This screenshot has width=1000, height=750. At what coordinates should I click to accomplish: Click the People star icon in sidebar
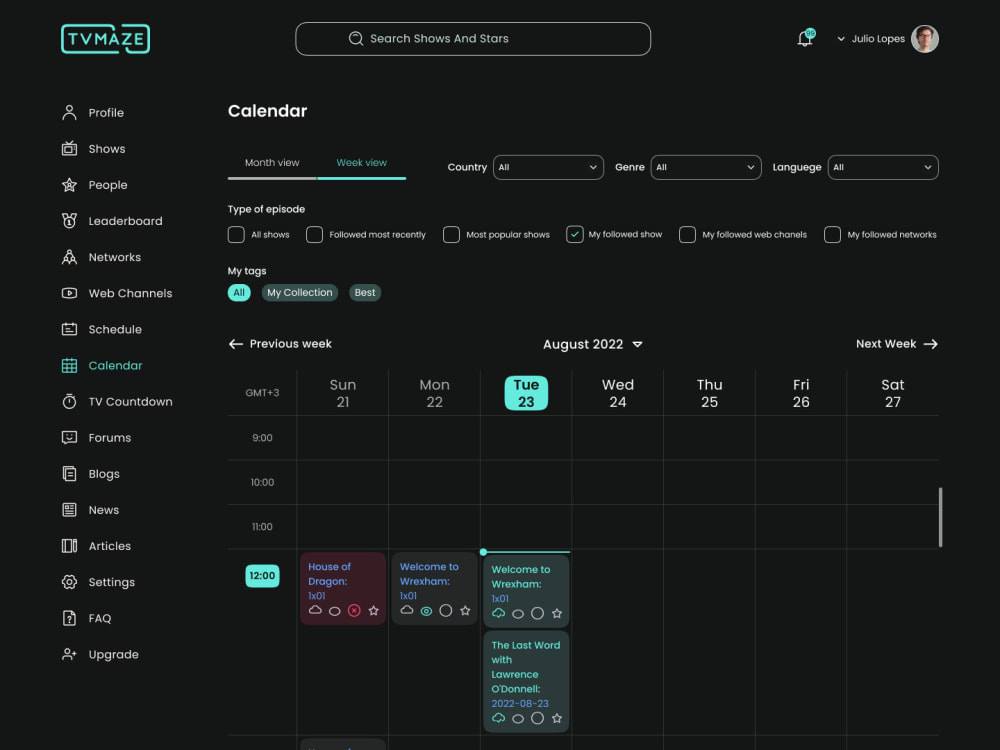(70, 185)
